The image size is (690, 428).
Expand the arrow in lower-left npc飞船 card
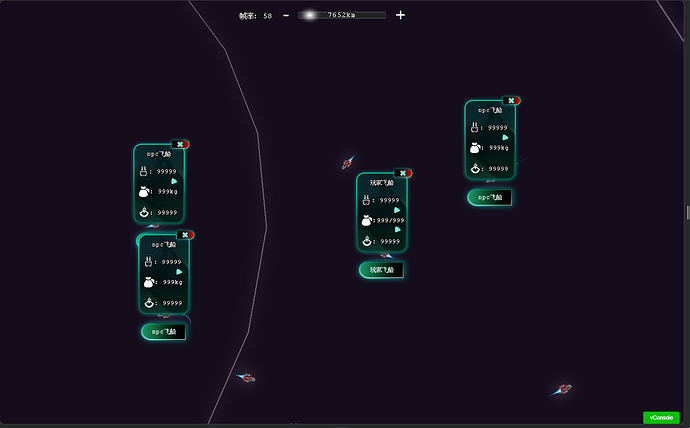tap(179, 272)
